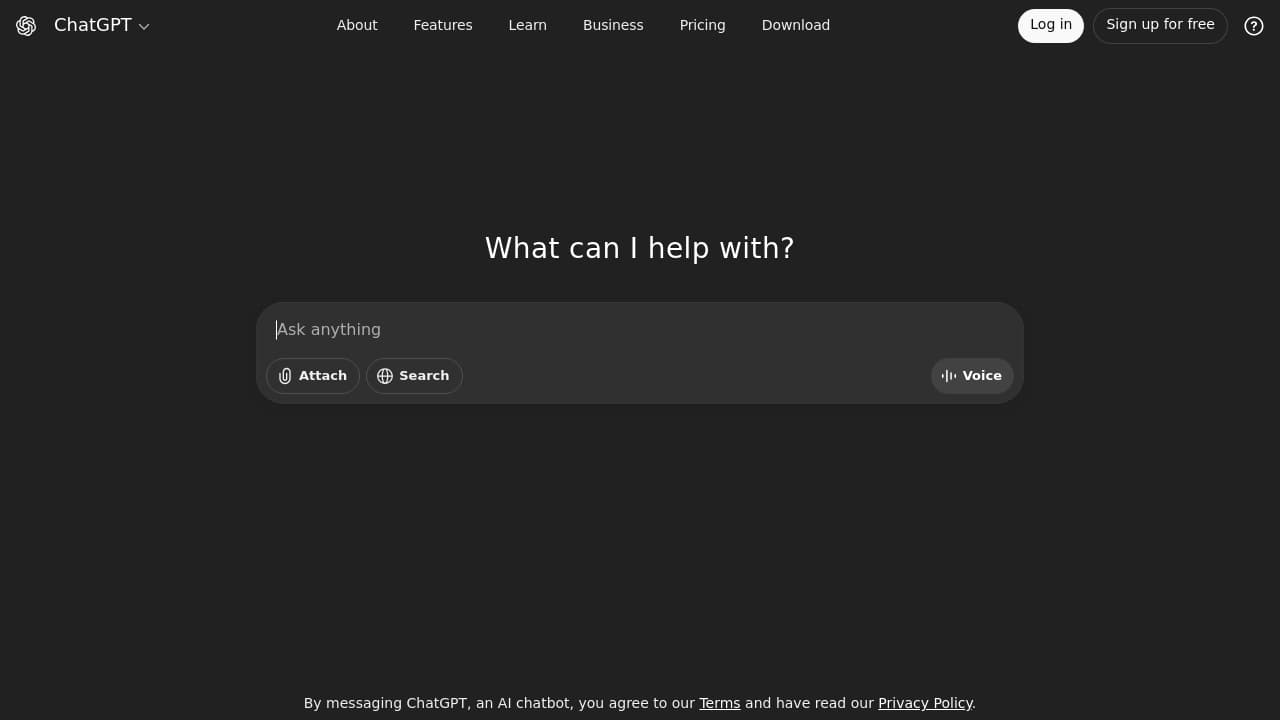Image resolution: width=1280 pixels, height=720 pixels.
Task: Enable Voice conversation mode
Action: click(x=970, y=375)
